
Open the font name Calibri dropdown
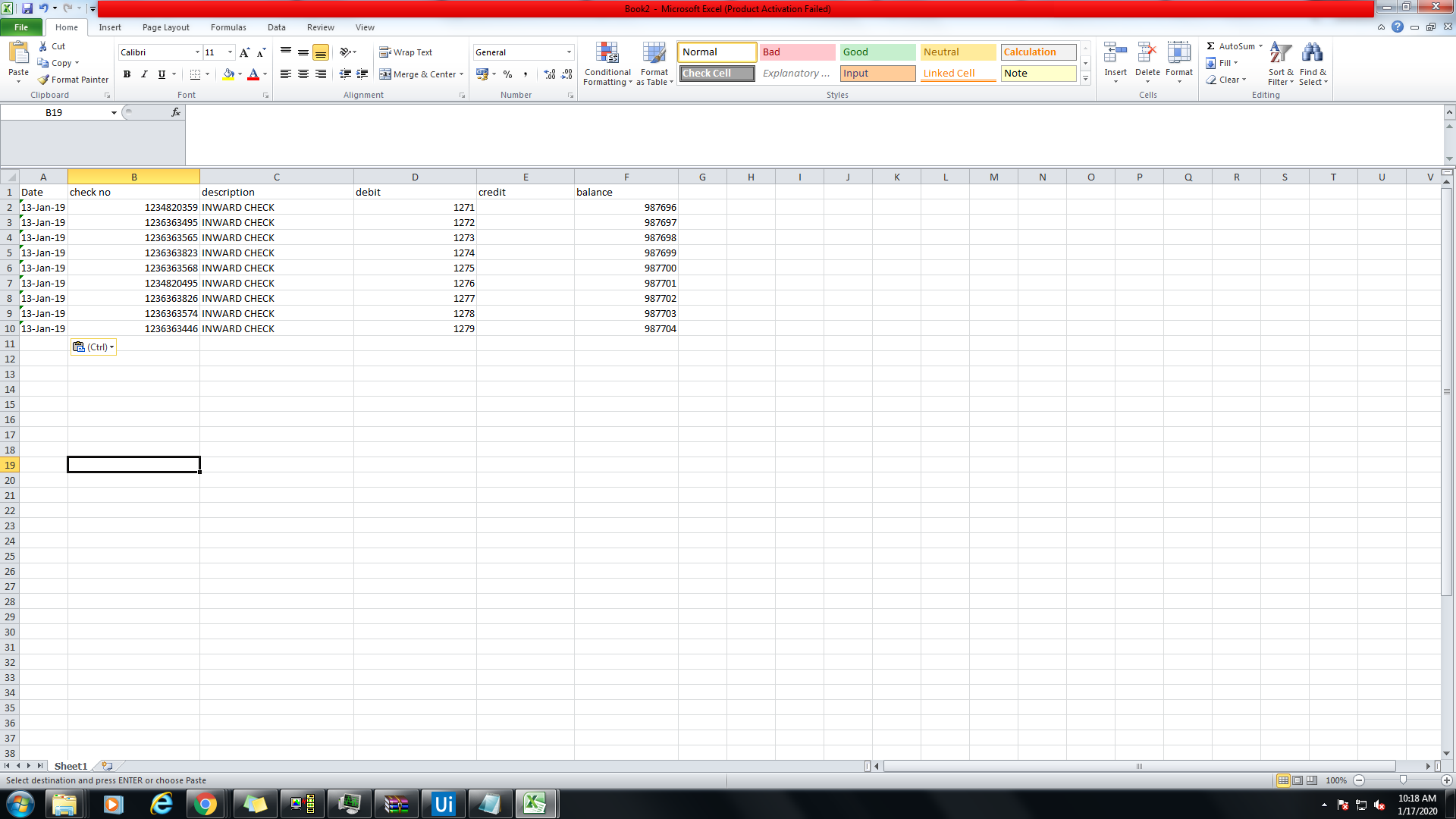tap(197, 52)
